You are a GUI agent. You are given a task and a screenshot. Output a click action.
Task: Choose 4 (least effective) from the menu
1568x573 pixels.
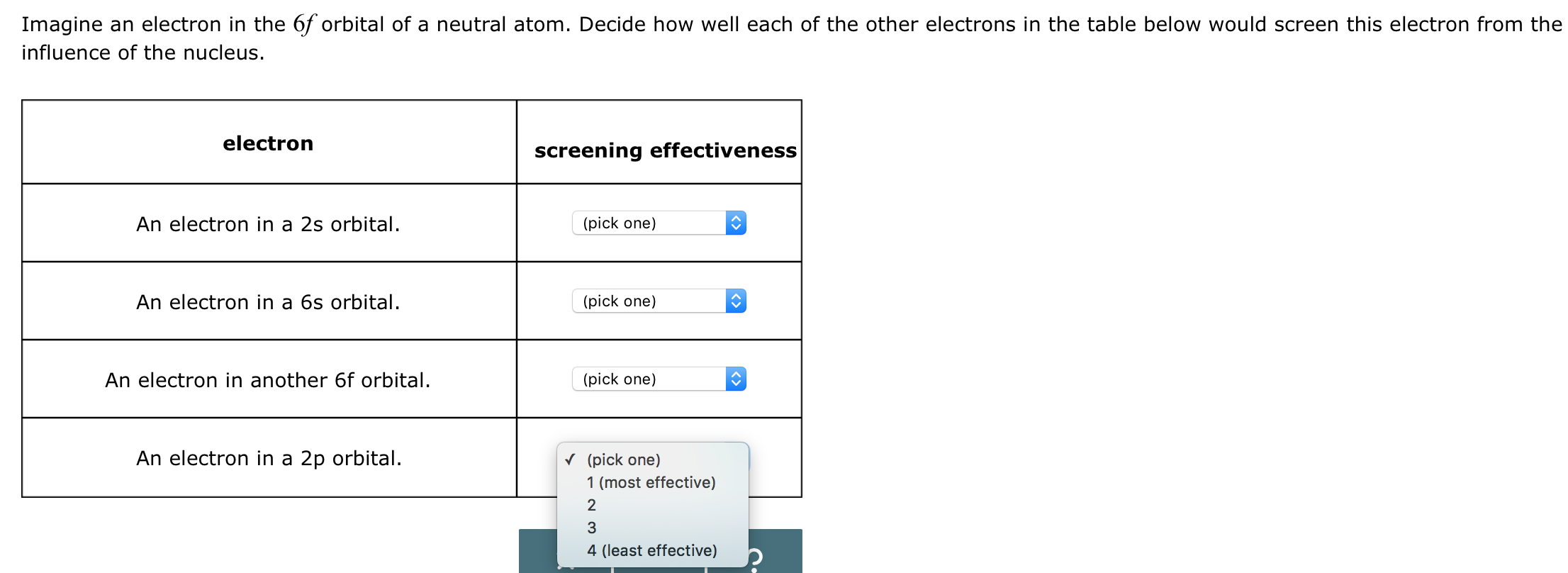[651, 550]
